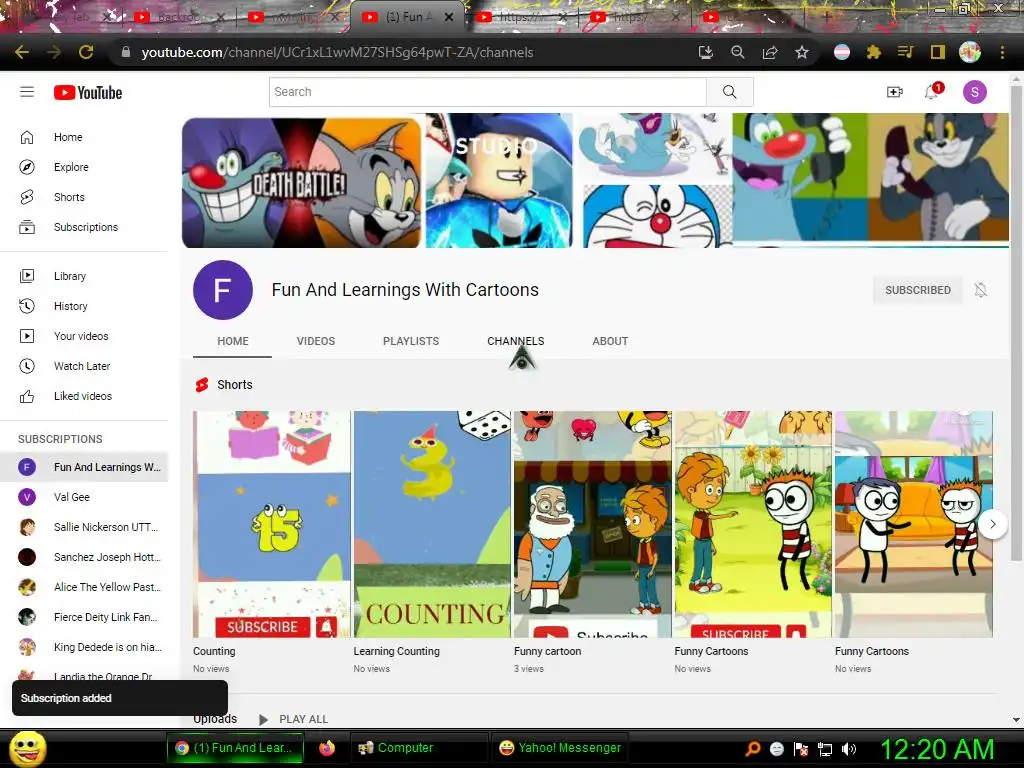
Task: Click the zoom magnifier icon in address bar
Action: pos(738,52)
